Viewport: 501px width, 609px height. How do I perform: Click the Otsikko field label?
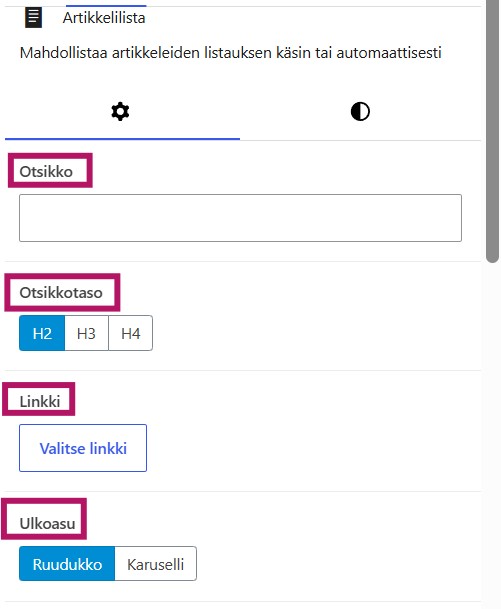(46, 172)
